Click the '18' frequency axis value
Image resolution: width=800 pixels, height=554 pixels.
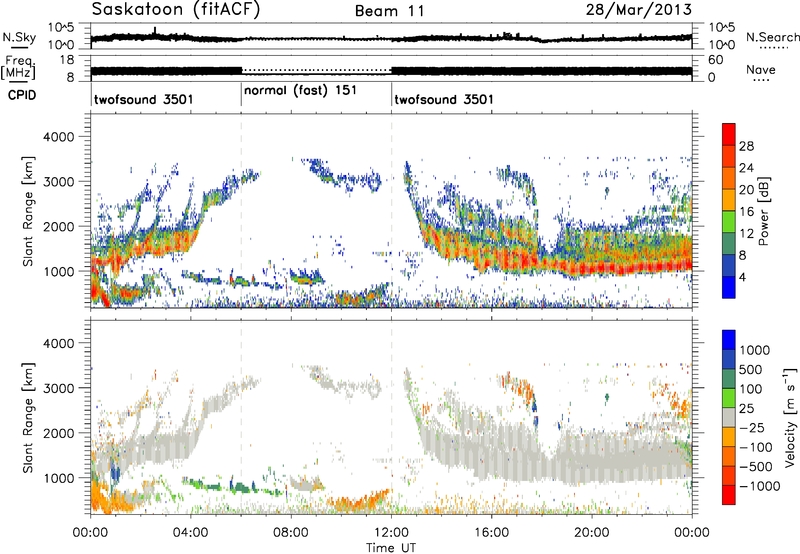tap(67, 60)
